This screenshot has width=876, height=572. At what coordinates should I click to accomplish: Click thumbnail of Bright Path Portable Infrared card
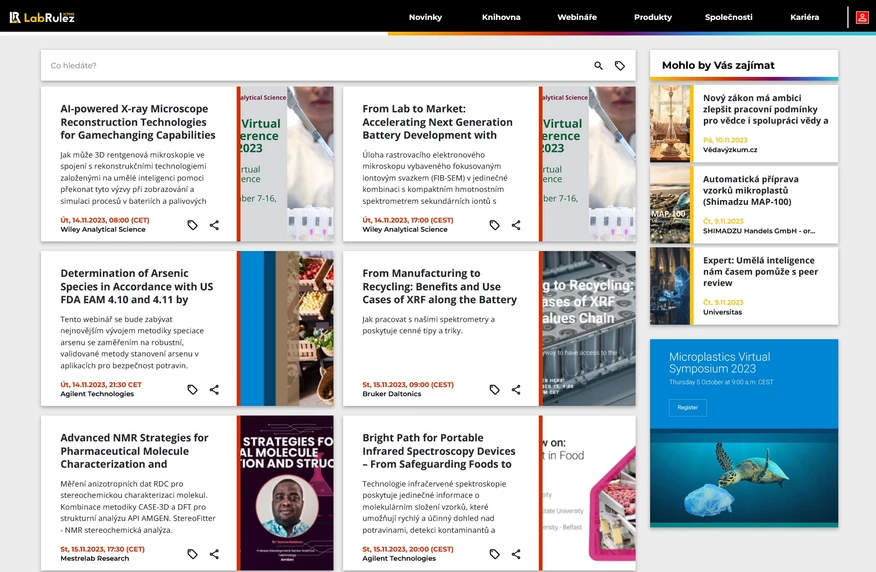tap(589, 493)
